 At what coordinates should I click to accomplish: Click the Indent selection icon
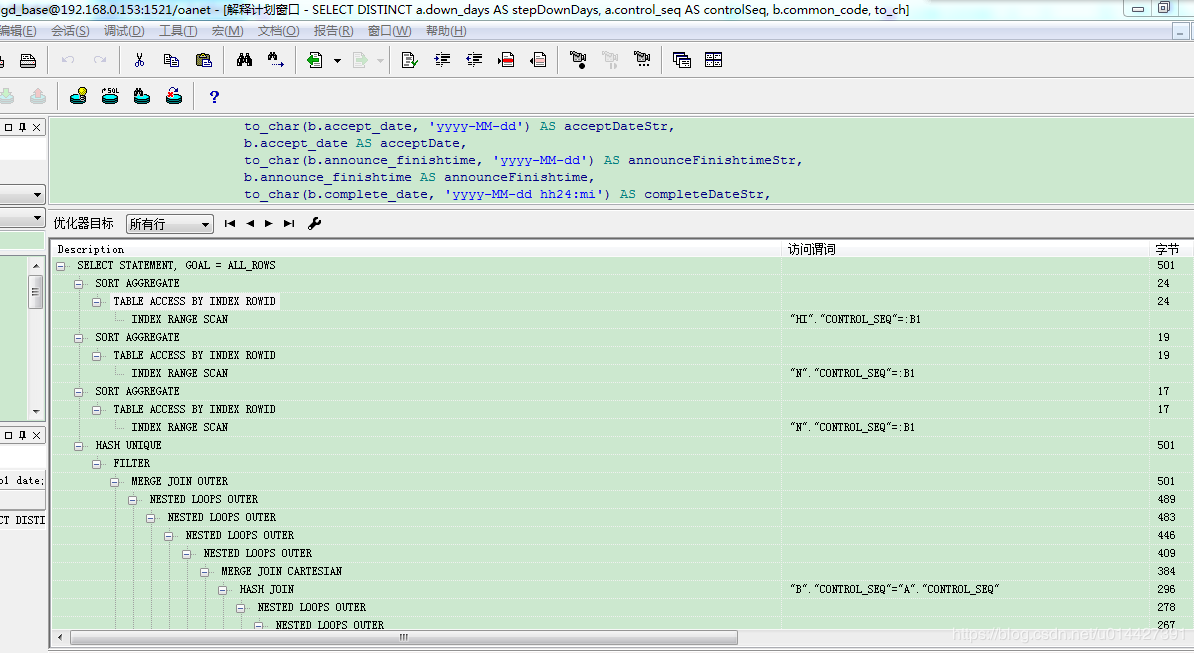[442, 60]
